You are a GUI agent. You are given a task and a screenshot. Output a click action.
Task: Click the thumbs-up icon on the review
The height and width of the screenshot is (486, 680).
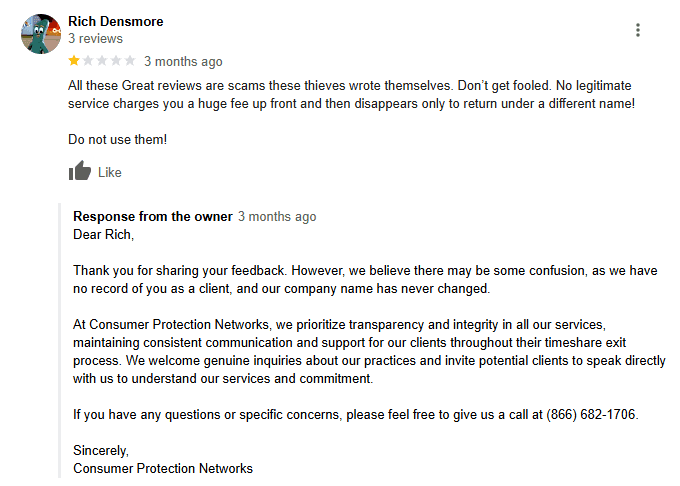click(80, 172)
